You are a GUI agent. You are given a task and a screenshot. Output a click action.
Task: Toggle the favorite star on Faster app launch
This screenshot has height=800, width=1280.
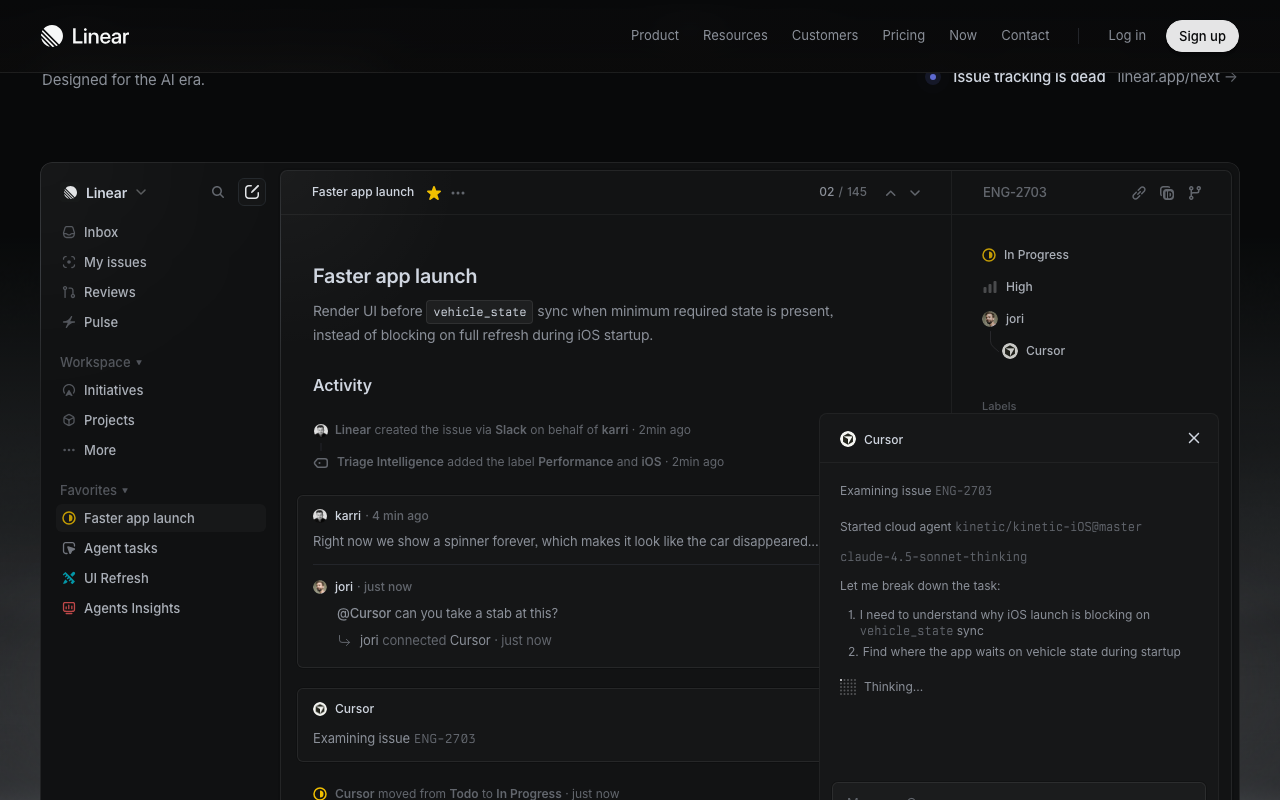click(434, 193)
